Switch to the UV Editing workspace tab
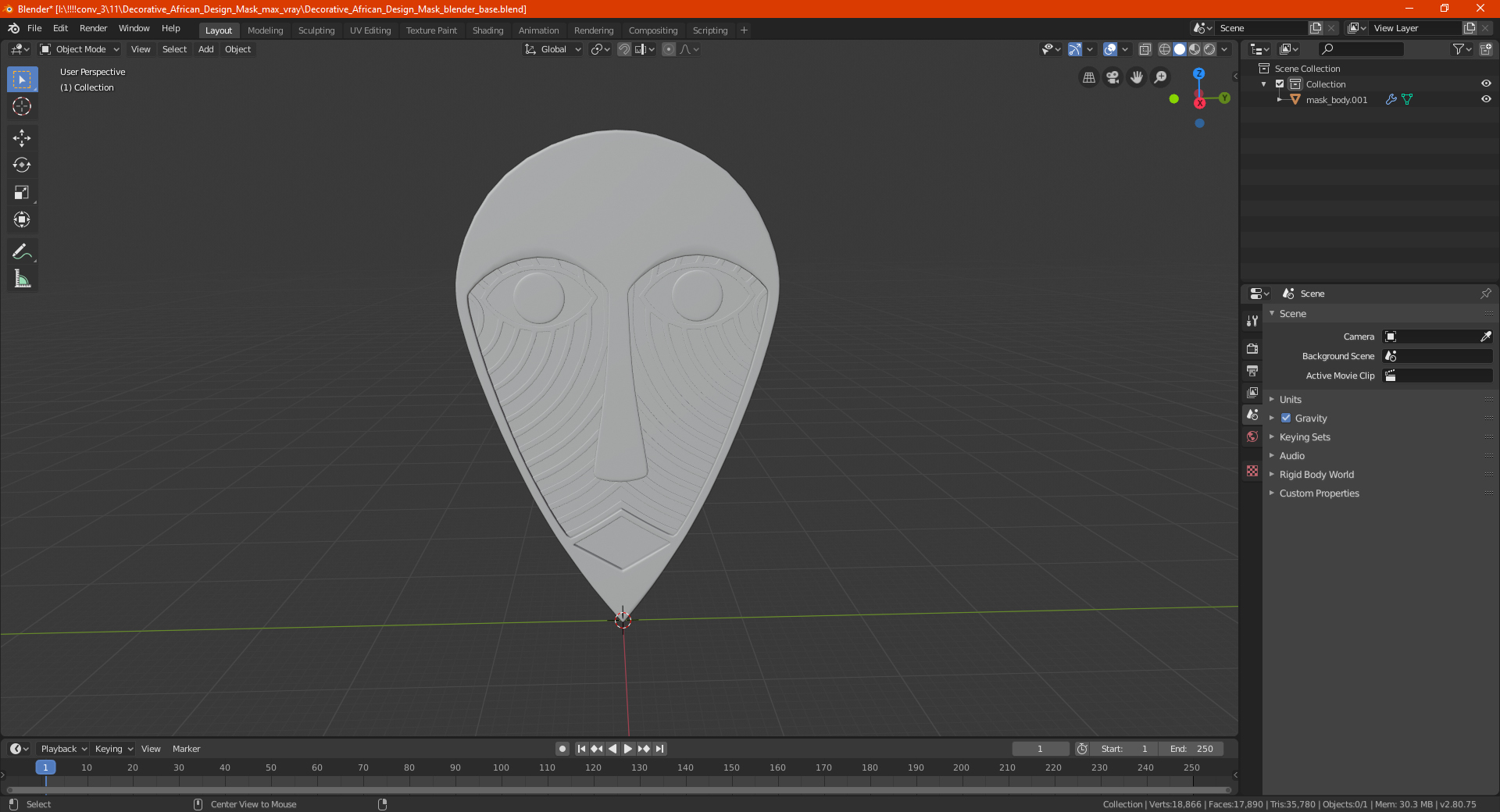 (370, 30)
